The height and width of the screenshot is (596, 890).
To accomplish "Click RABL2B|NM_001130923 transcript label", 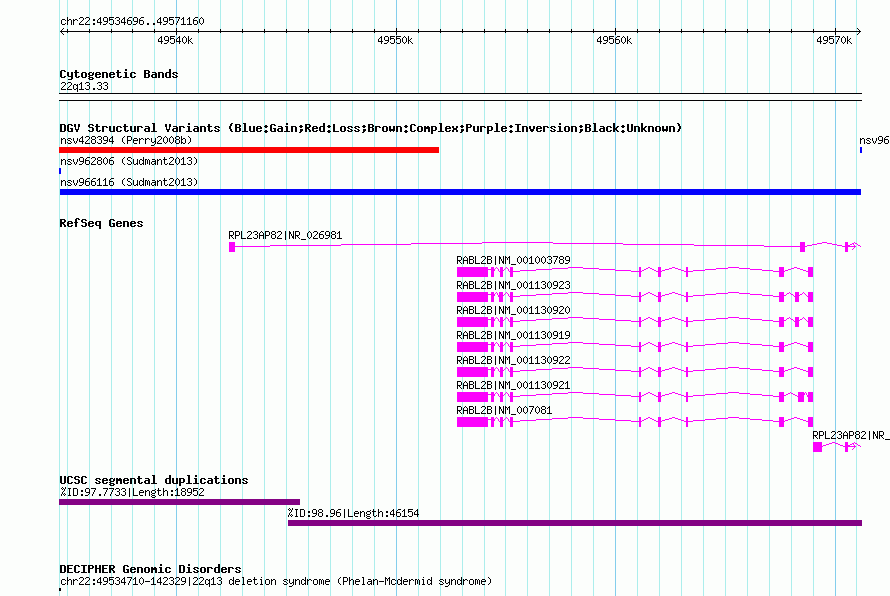I will tap(513, 285).
